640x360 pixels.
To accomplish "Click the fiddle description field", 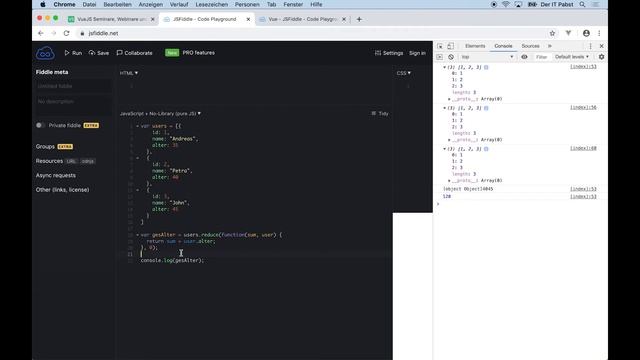I will 73,105.
